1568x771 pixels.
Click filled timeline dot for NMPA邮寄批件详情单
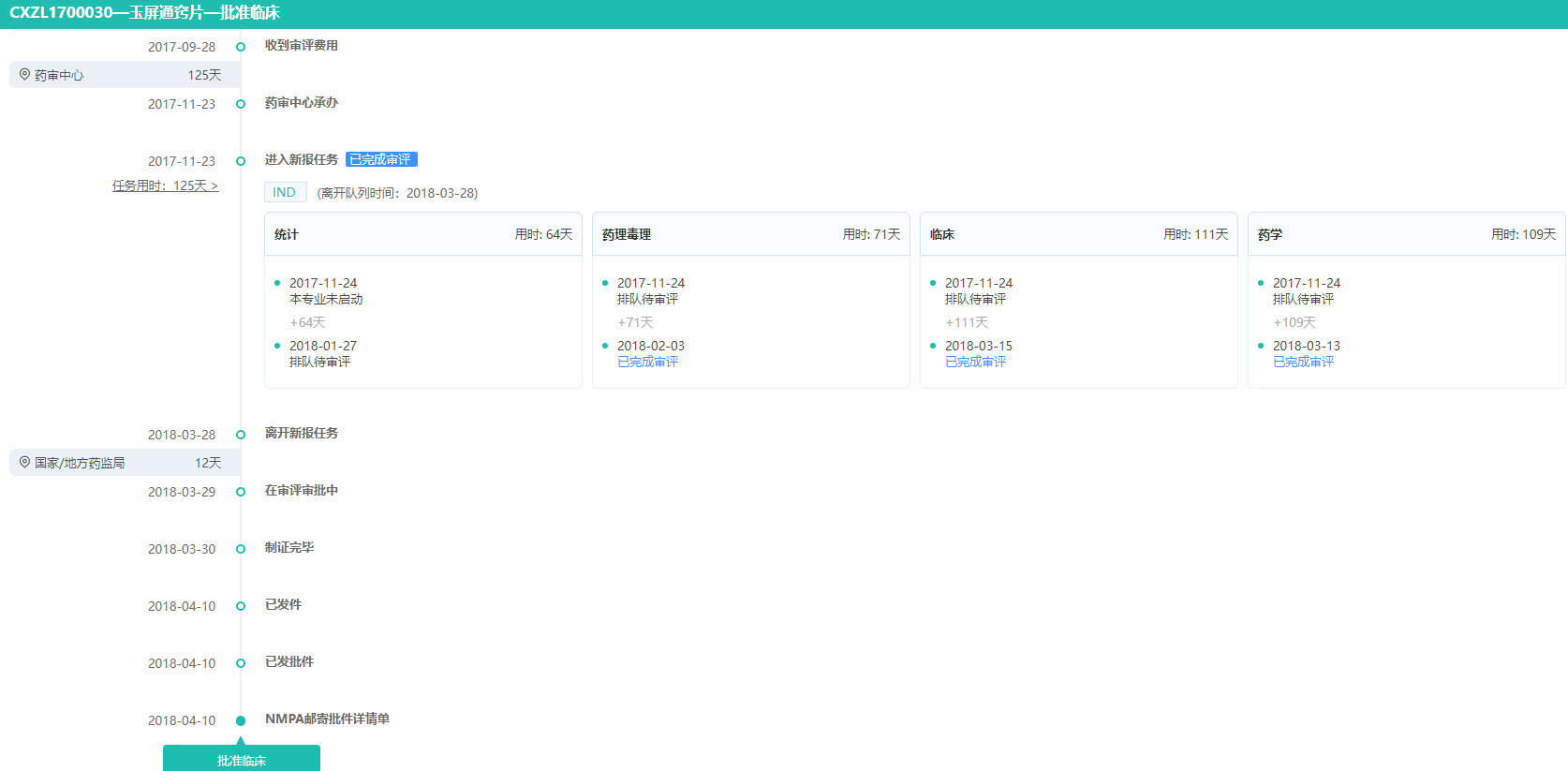(241, 720)
